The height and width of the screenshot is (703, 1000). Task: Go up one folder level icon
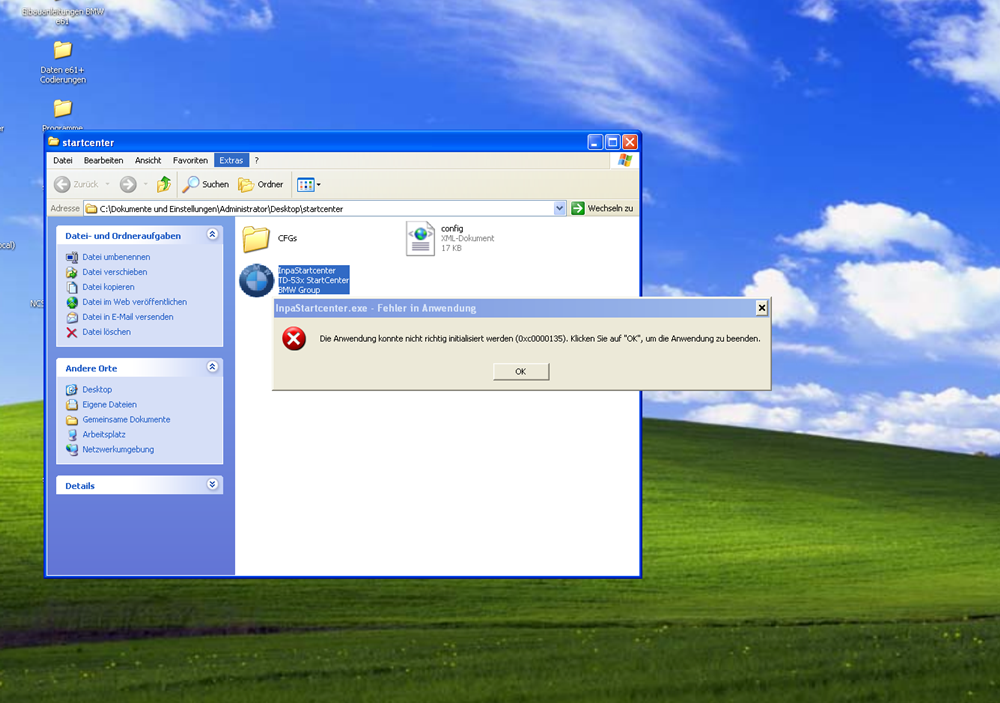164,184
